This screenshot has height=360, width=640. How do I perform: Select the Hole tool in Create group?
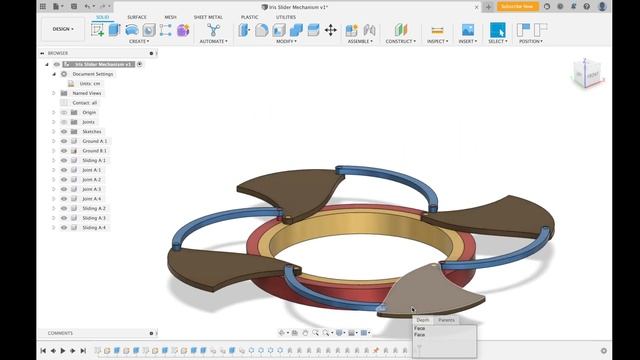tap(149, 30)
